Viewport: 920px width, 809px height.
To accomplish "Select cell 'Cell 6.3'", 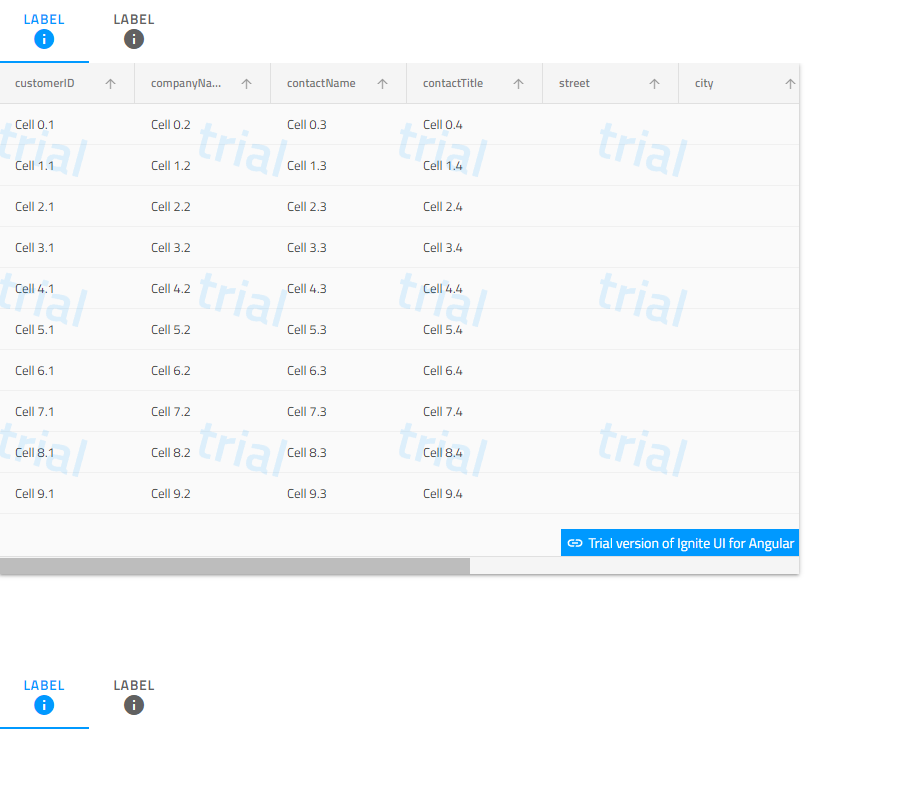I will click(339, 371).
